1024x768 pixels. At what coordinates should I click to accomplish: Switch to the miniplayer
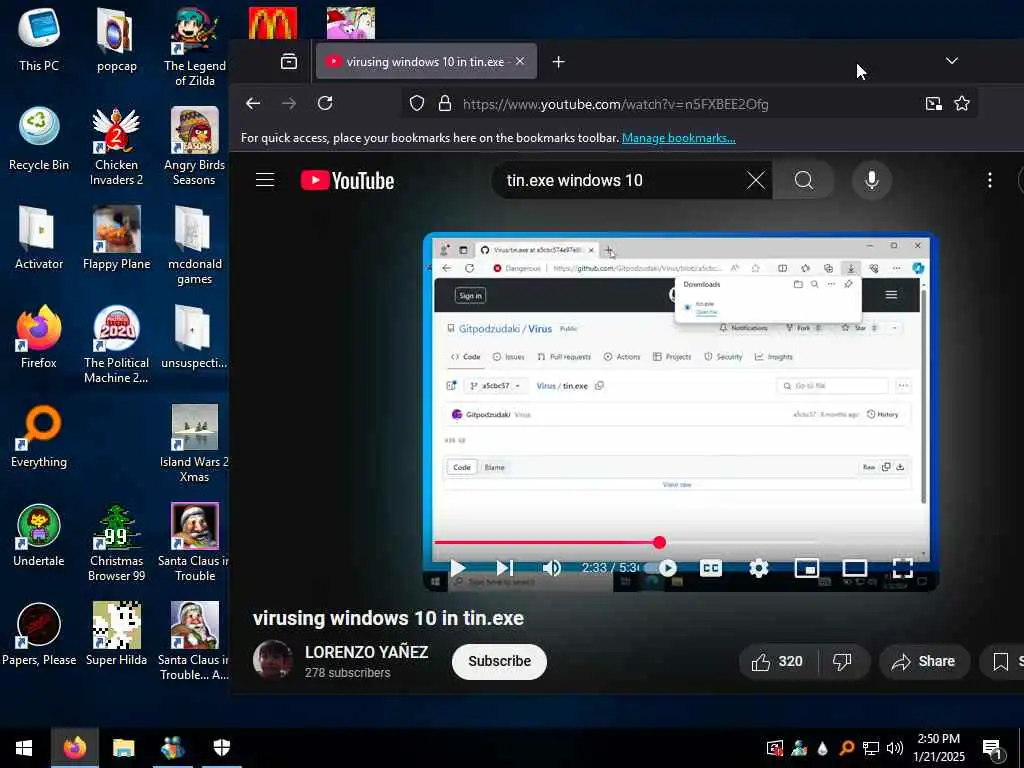(807, 568)
